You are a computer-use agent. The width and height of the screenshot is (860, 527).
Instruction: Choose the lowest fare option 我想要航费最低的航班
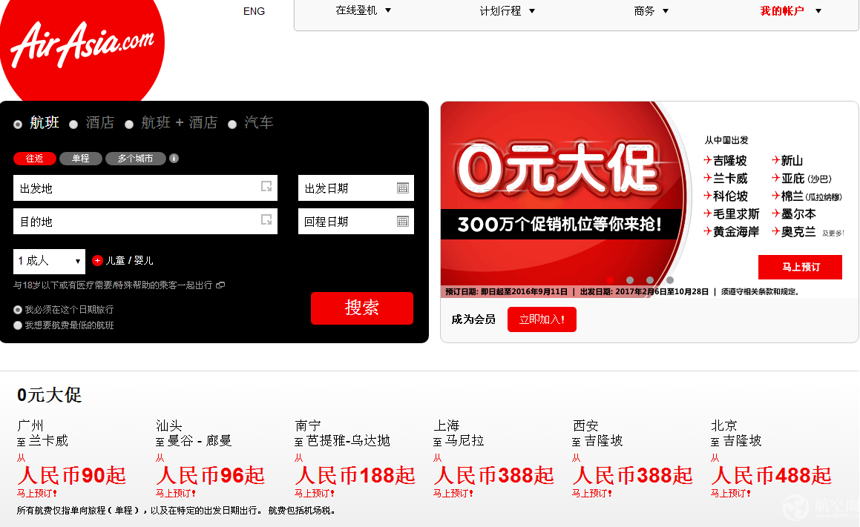pos(18,325)
